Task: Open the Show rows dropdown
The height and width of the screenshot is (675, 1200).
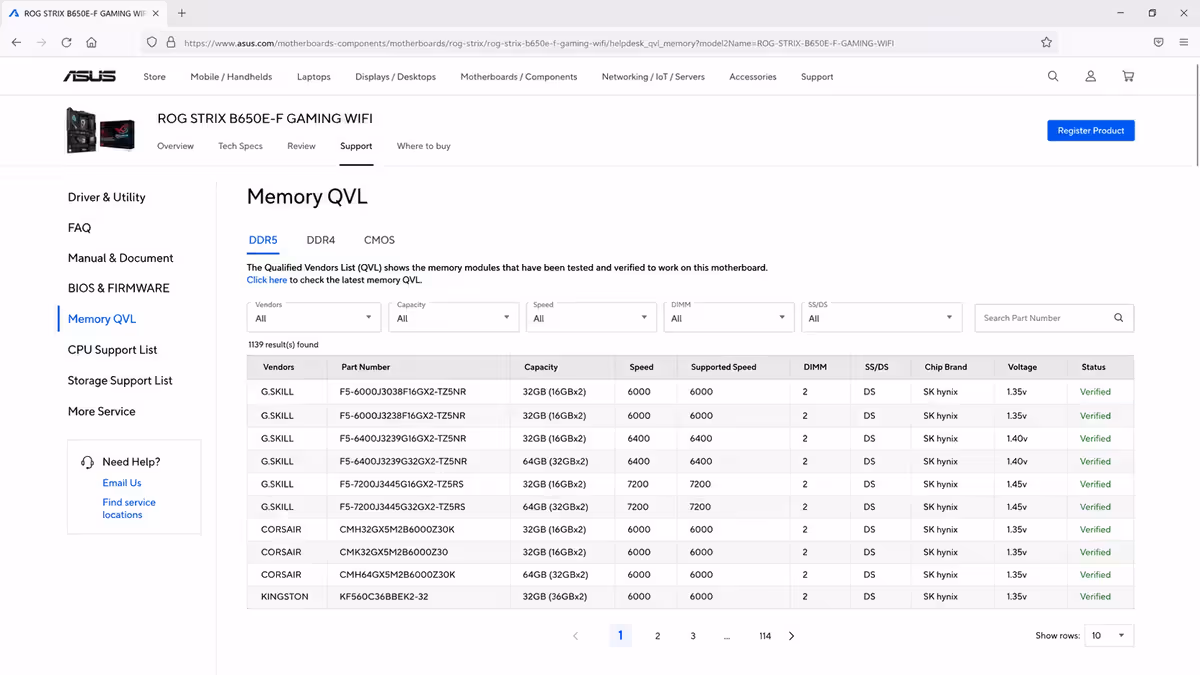Action: [x=1109, y=636]
